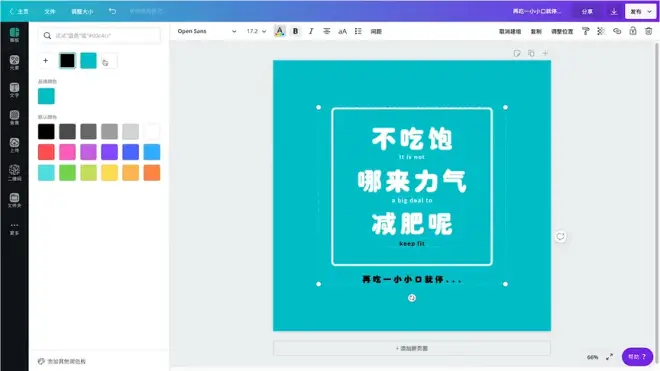Screen dimensions: 660x371
Task: Click the link chain icon
Action: [x=617, y=31]
